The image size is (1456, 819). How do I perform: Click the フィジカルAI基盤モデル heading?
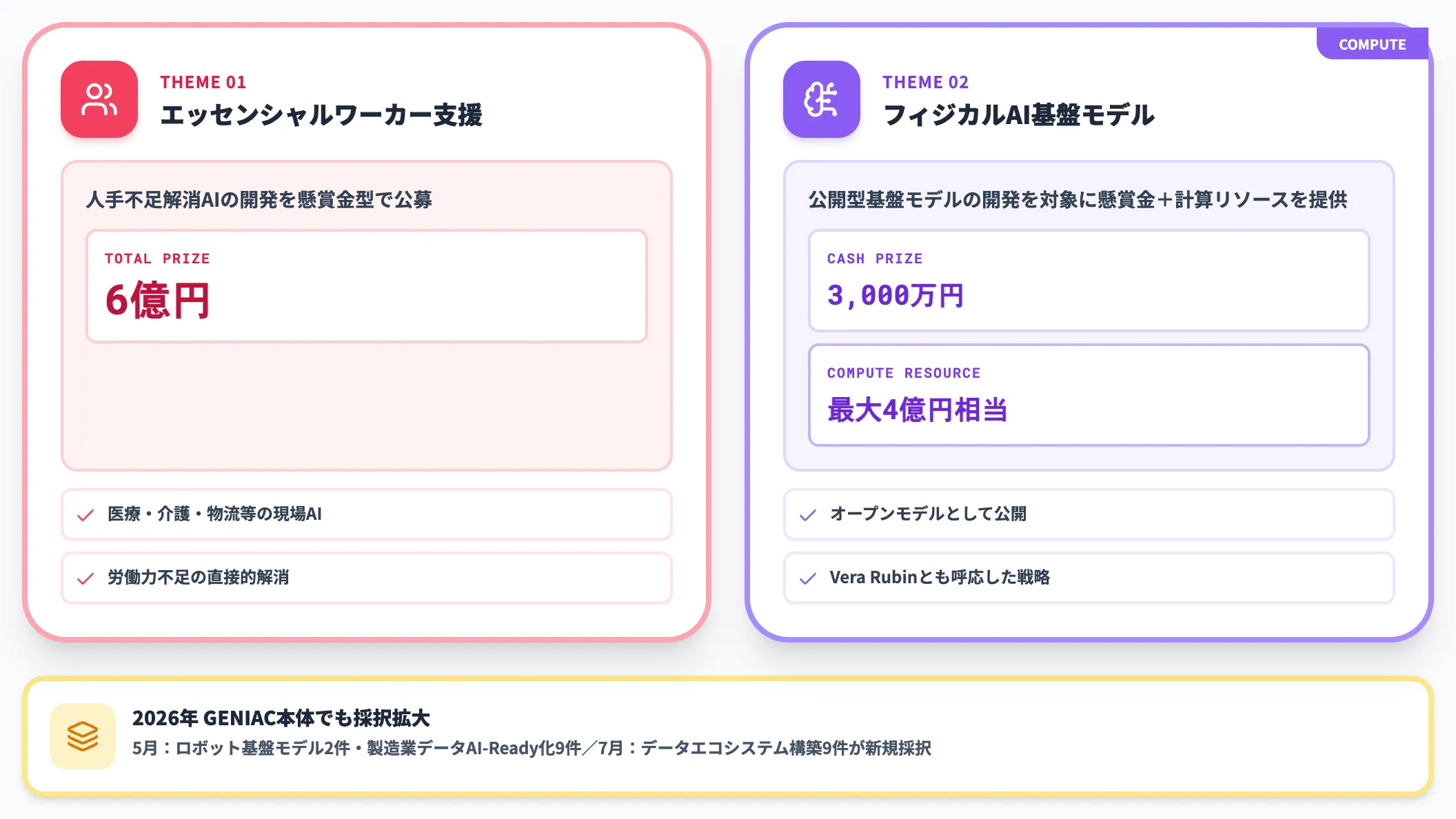point(1019,114)
